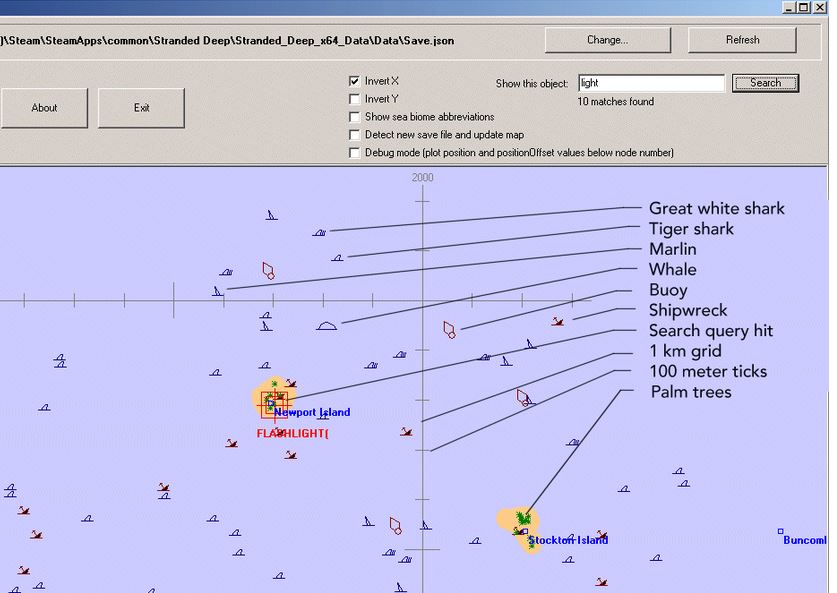The width and height of the screenshot is (837, 593).
Task: Click the Search button
Action: click(765, 83)
